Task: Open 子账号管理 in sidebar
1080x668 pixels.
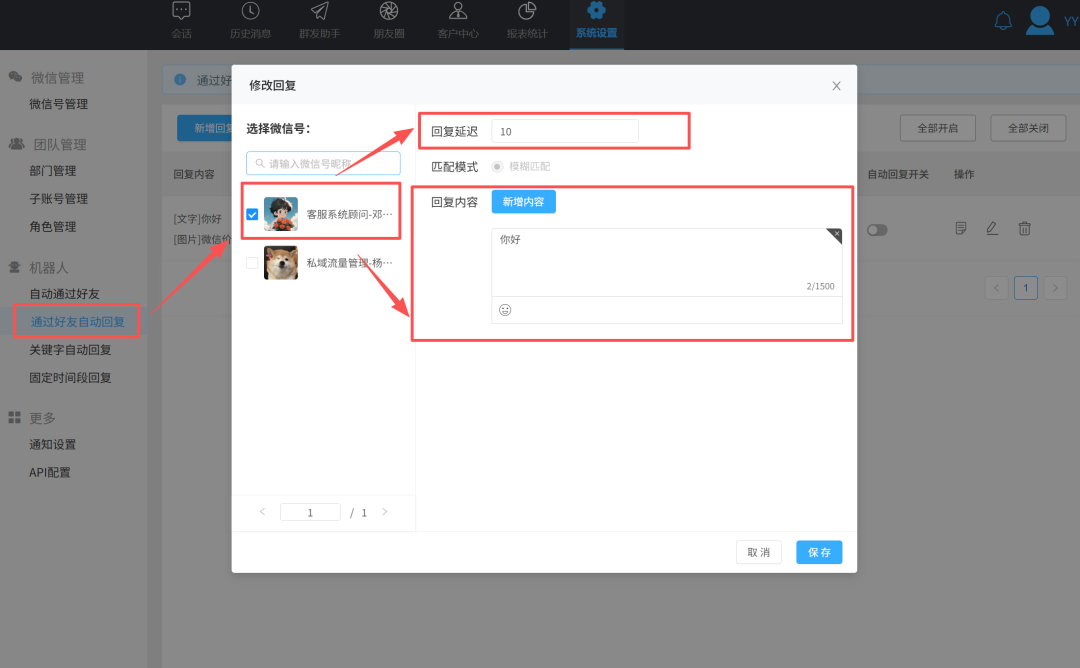Action: coord(59,198)
